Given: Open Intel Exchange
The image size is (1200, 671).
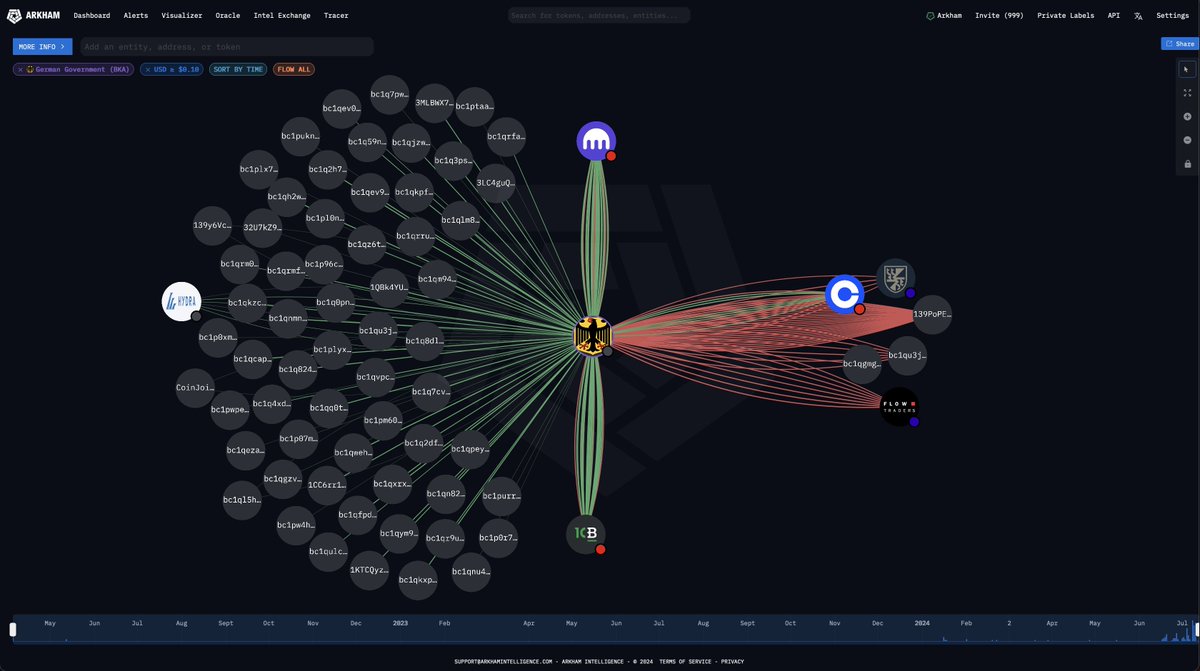Looking at the screenshot, I should pos(282,16).
